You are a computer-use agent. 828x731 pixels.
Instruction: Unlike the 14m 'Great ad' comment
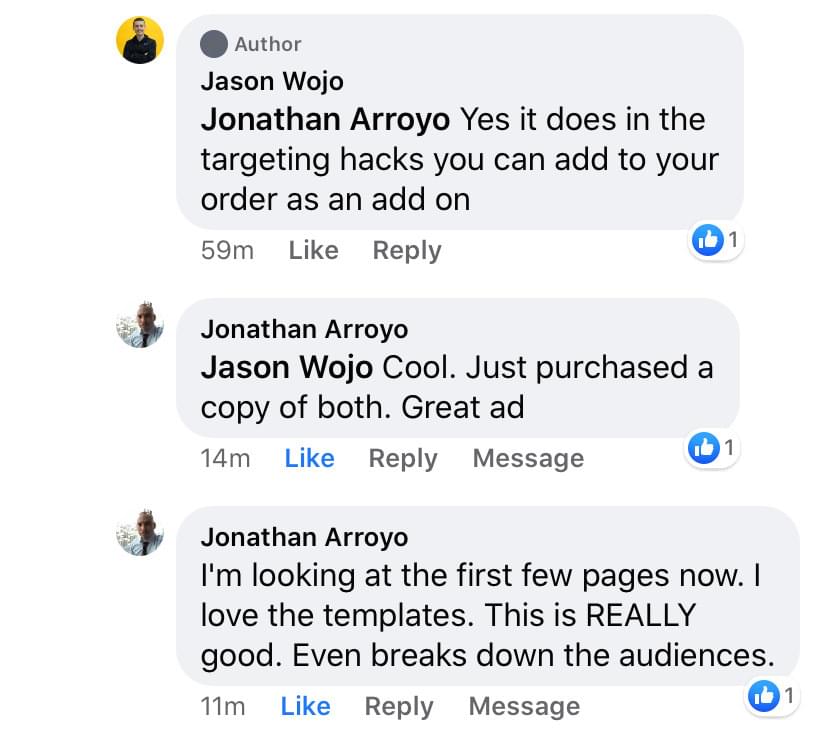click(309, 458)
